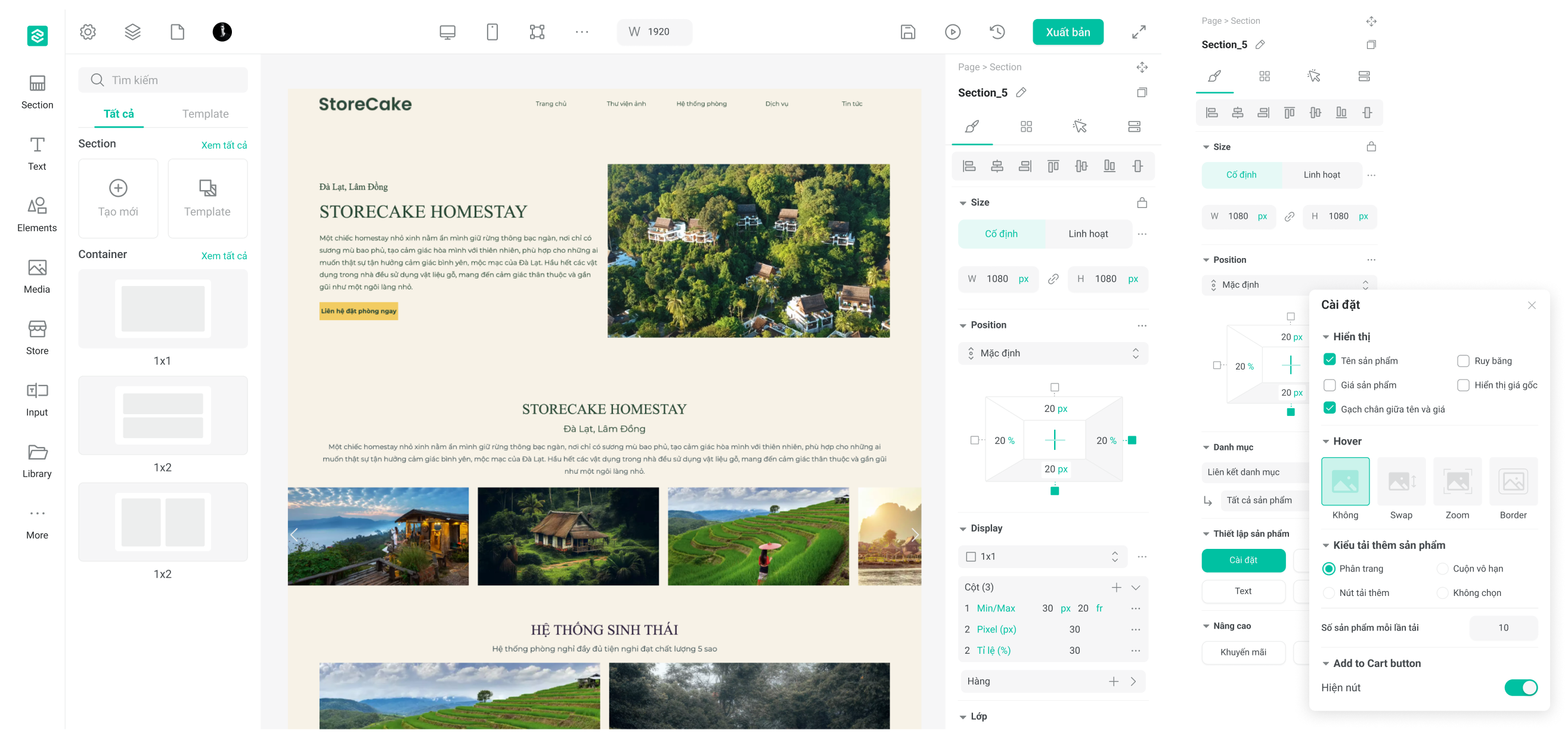Open 'Xem tất cả' link under Container

[x=224, y=256]
